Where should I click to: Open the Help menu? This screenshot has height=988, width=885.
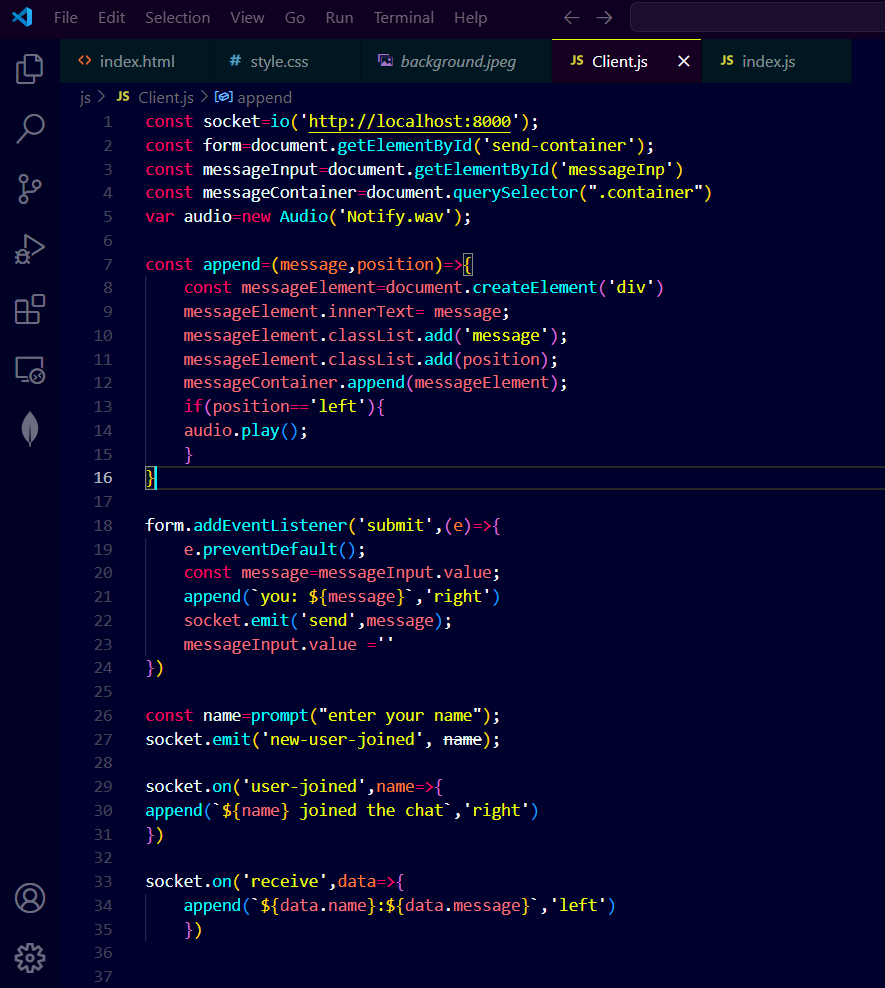coord(471,18)
